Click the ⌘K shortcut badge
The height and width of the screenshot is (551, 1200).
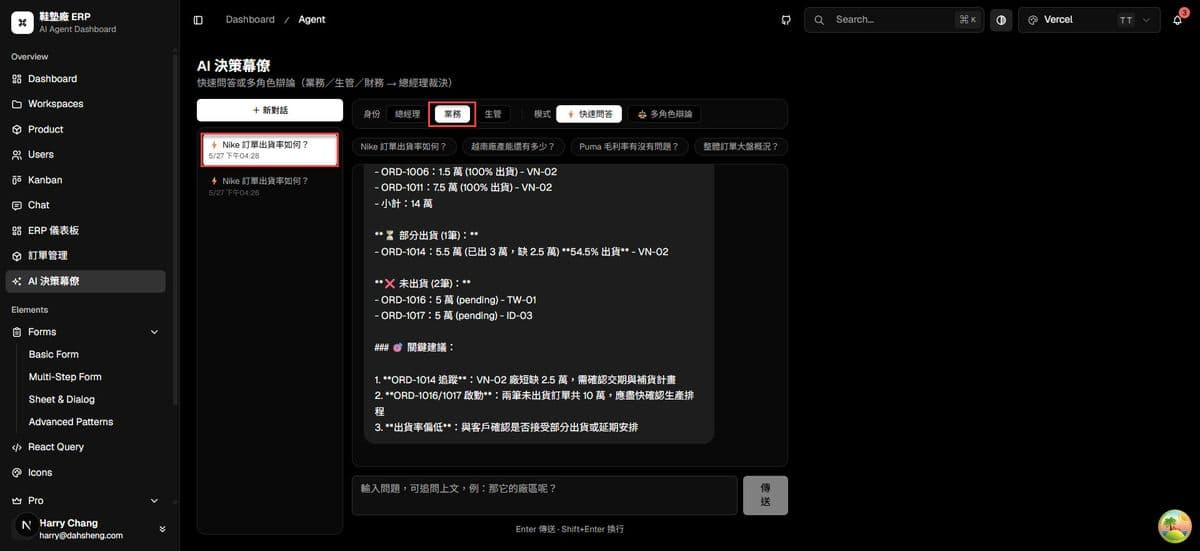point(966,20)
